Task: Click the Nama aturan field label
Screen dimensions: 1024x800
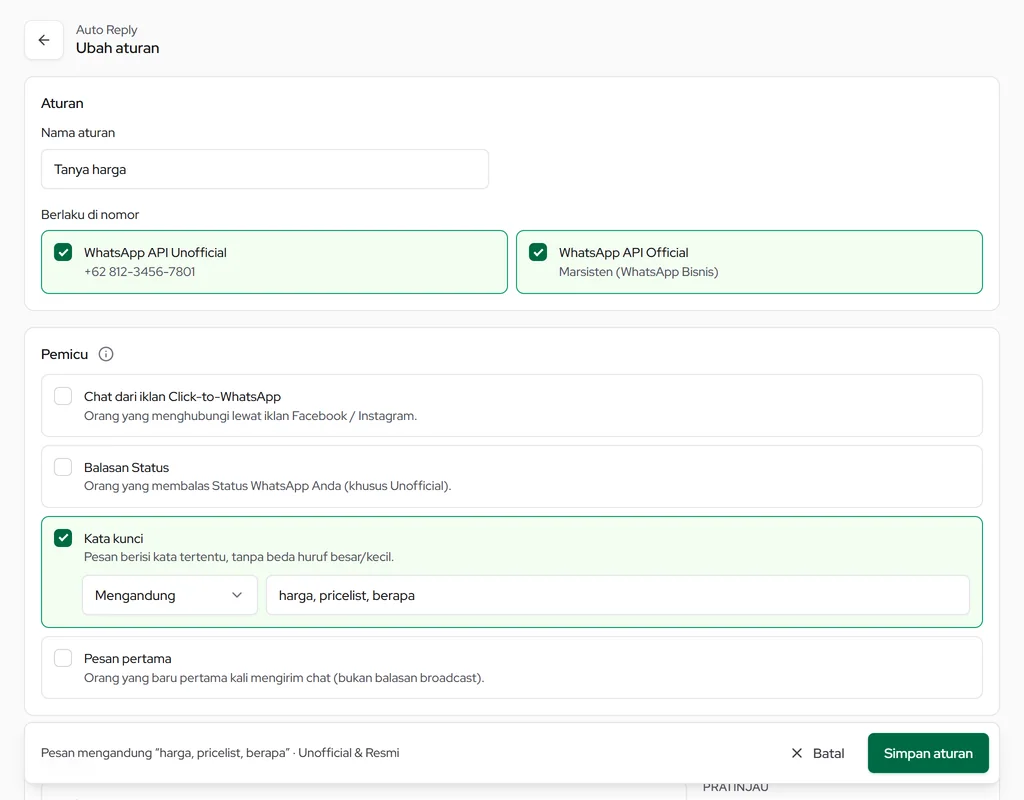Action: [78, 133]
